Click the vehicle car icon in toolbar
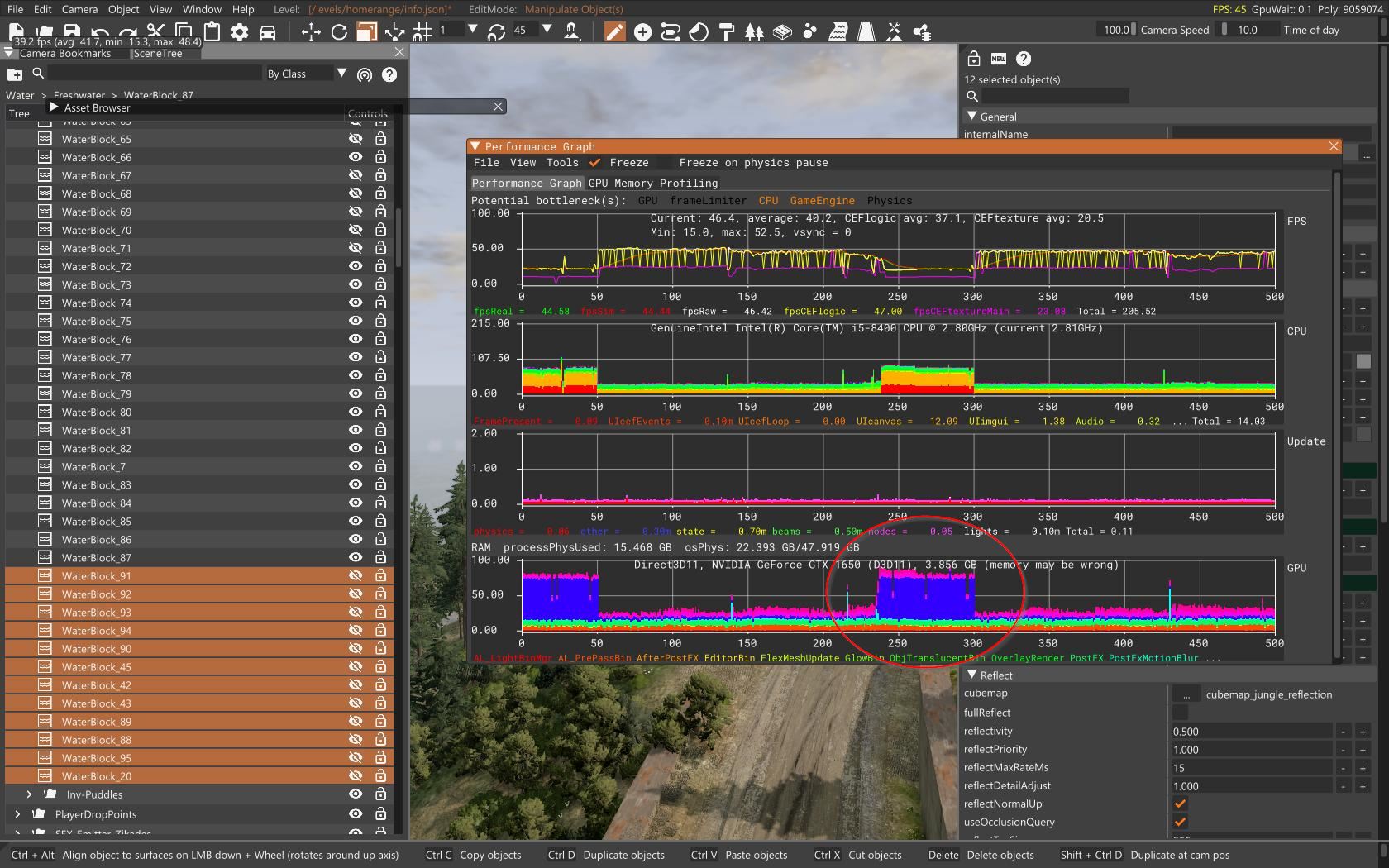This screenshot has height=868, width=1389. coord(267,32)
